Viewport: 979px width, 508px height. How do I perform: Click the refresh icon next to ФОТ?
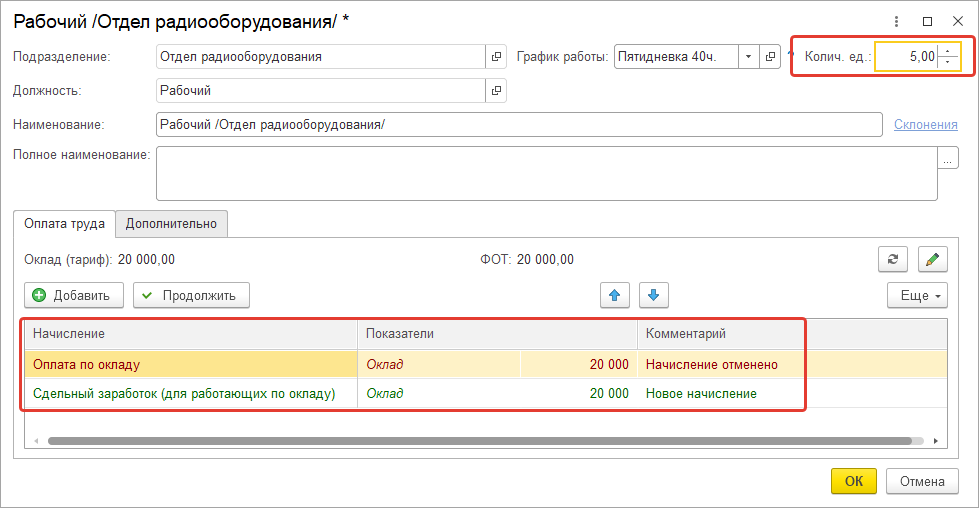892,259
